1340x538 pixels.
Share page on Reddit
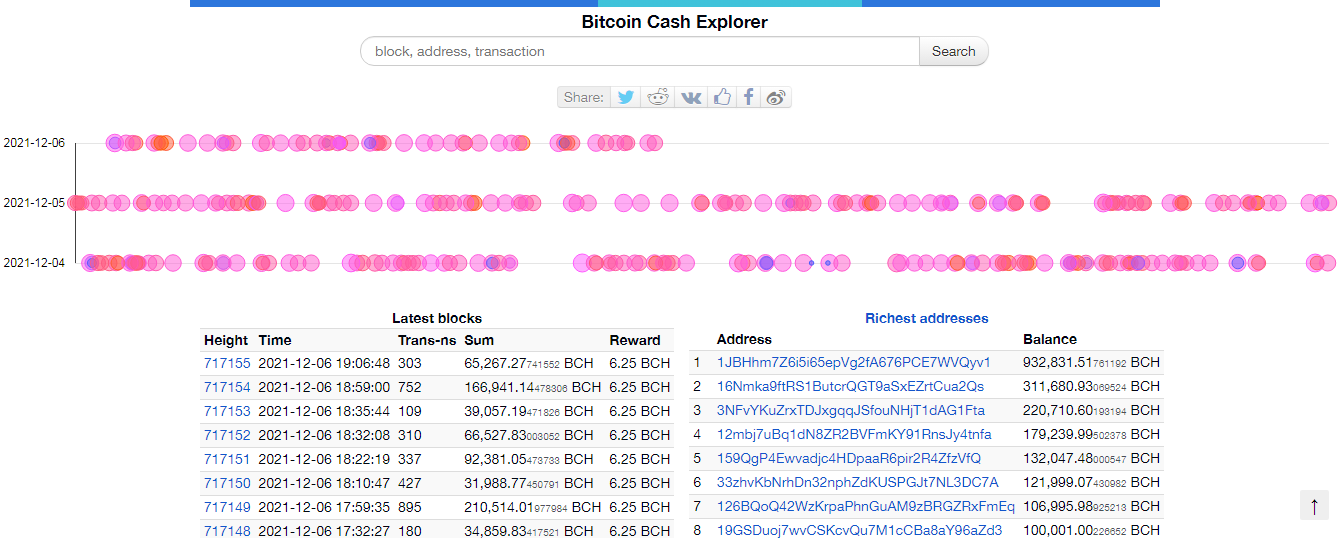pos(658,97)
